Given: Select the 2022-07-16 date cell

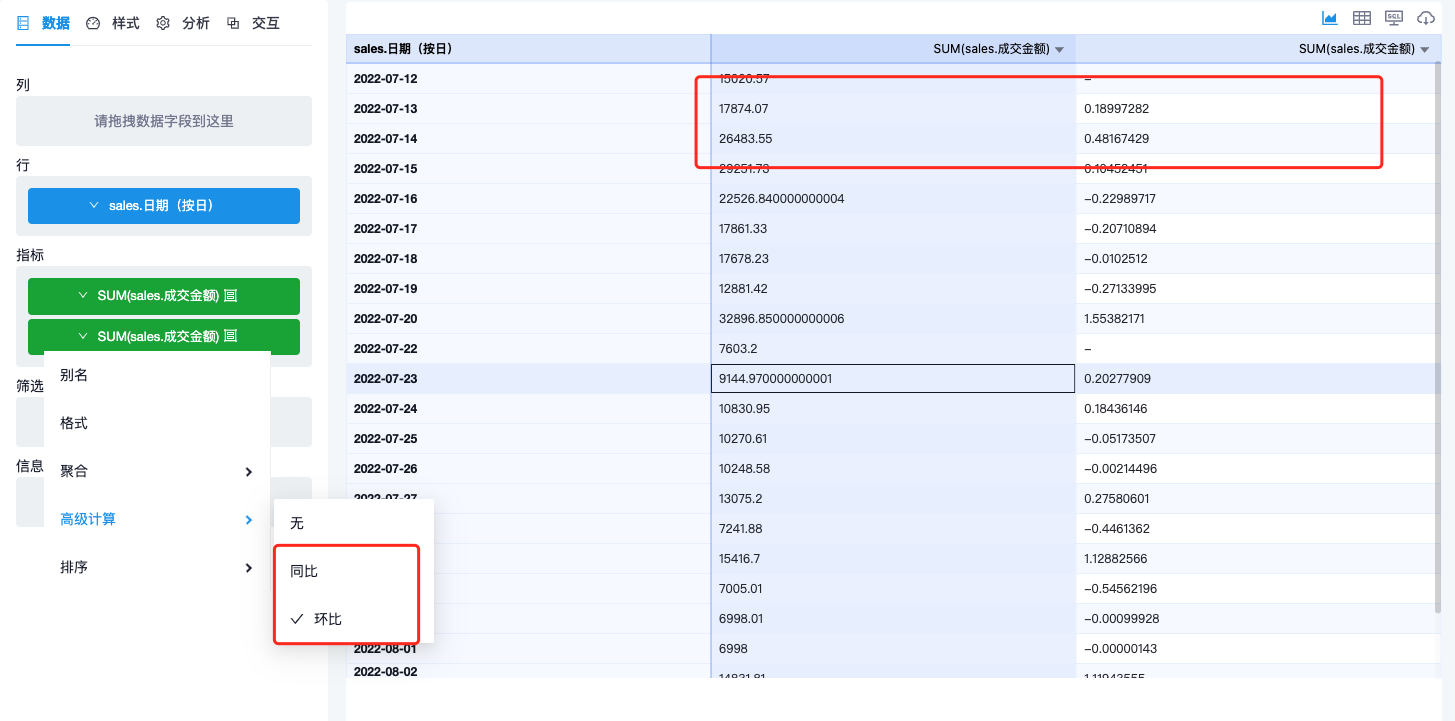Looking at the screenshot, I should 528,199.
